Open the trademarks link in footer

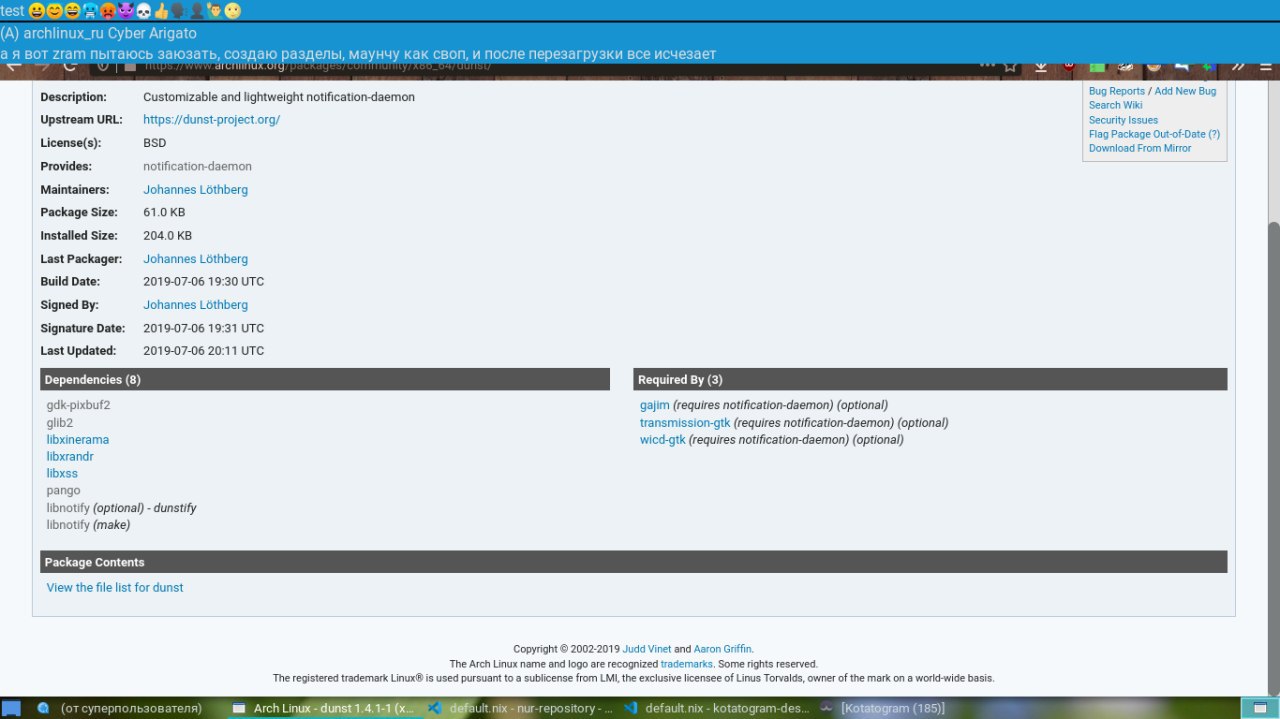687,664
